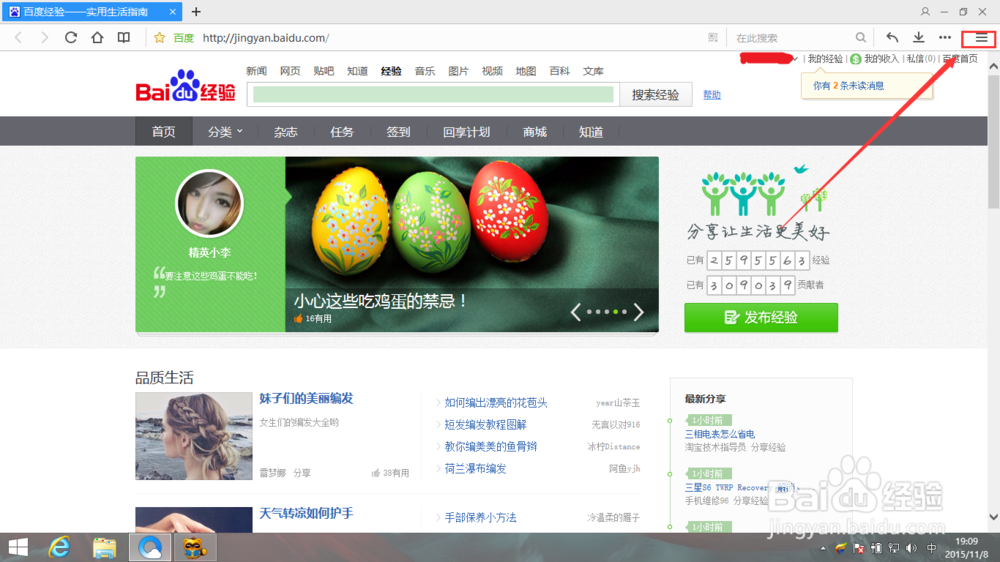Open 私信(0) link at top right
The image size is (1000, 562).
[x=921, y=59]
